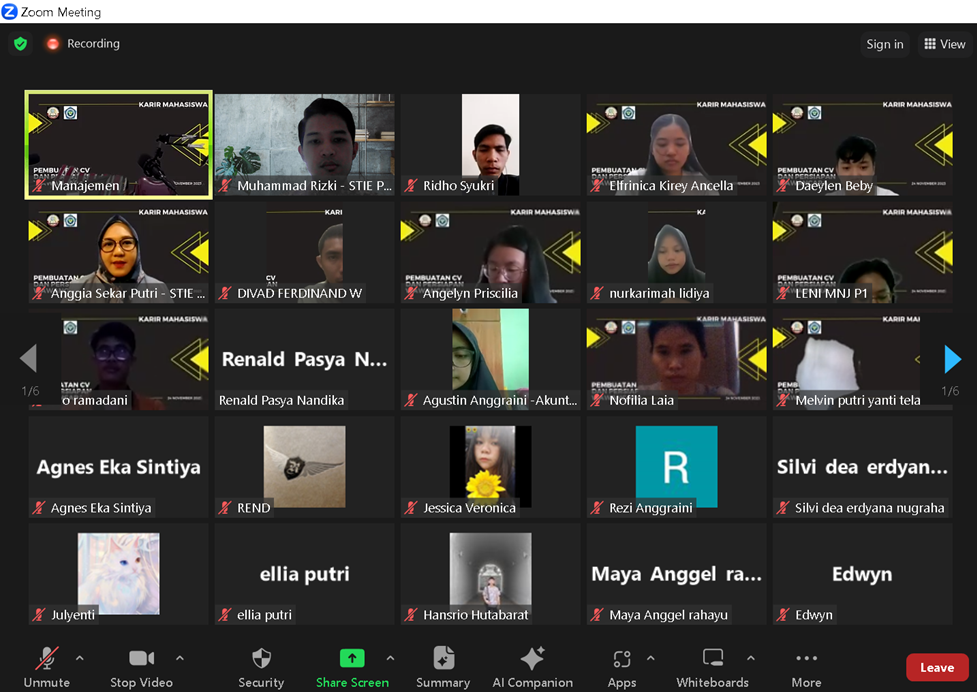The width and height of the screenshot is (977, 692).
Task: Open the Security shield menu
Action: pyautogui.click(x=261, y=658)
